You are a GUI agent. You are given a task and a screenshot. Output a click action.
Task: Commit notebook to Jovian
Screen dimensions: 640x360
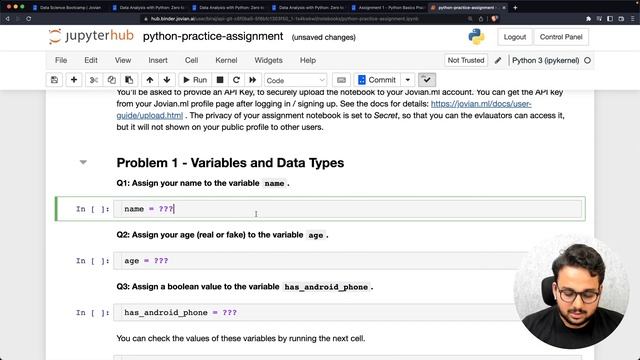point(377,80)
